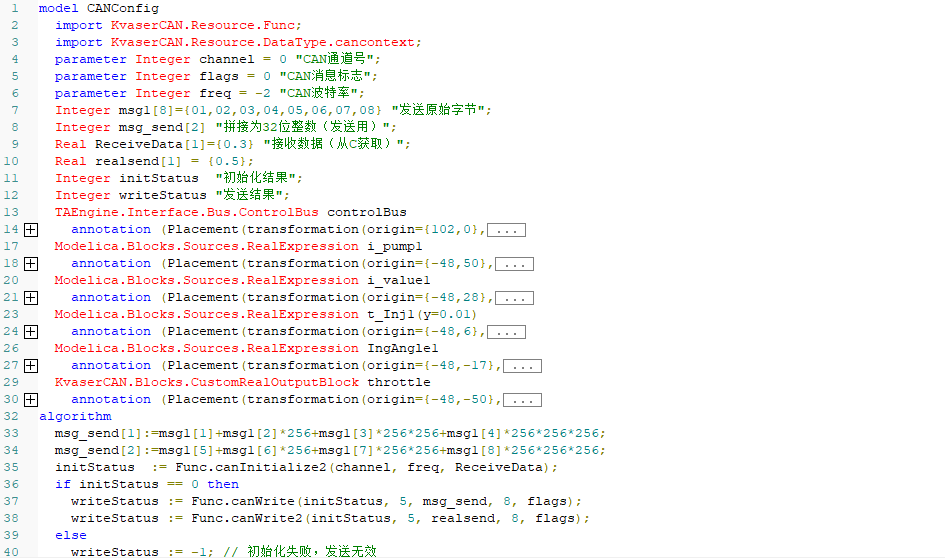Image resolution: width=945 pixels, height=558 pixels.
Task: Click 'if initStatus == 0 then' line
Action: click(x=146, y=484)
